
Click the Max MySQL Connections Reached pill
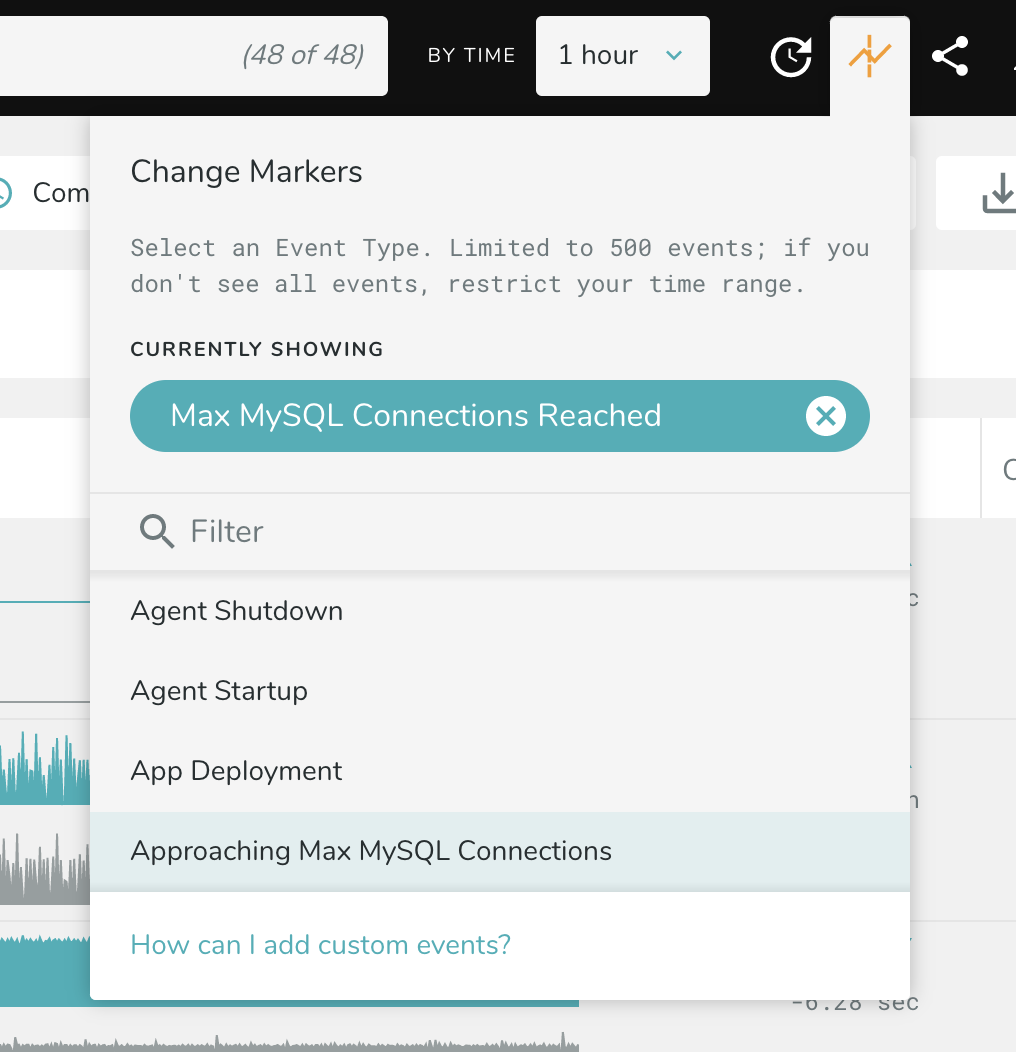coord(416,416)
